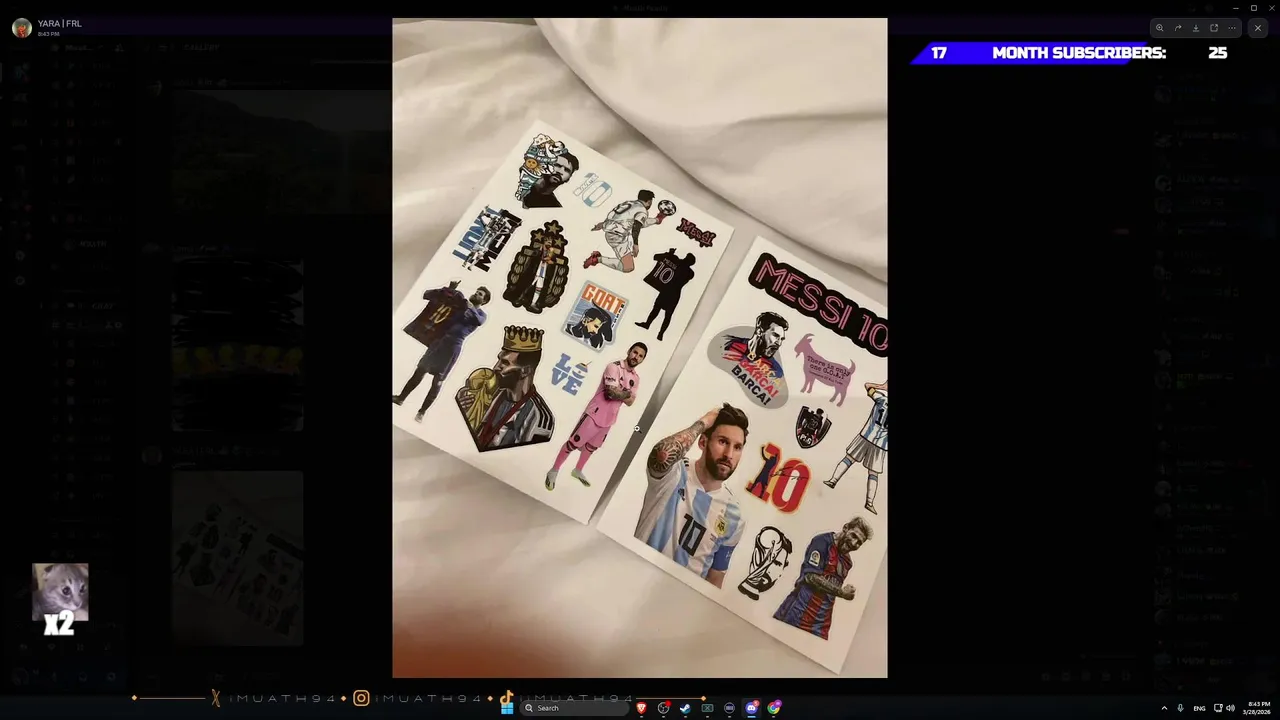Open the Brave browser taskbar icon
1280x720 pixels.
click(x=642, y=708)
